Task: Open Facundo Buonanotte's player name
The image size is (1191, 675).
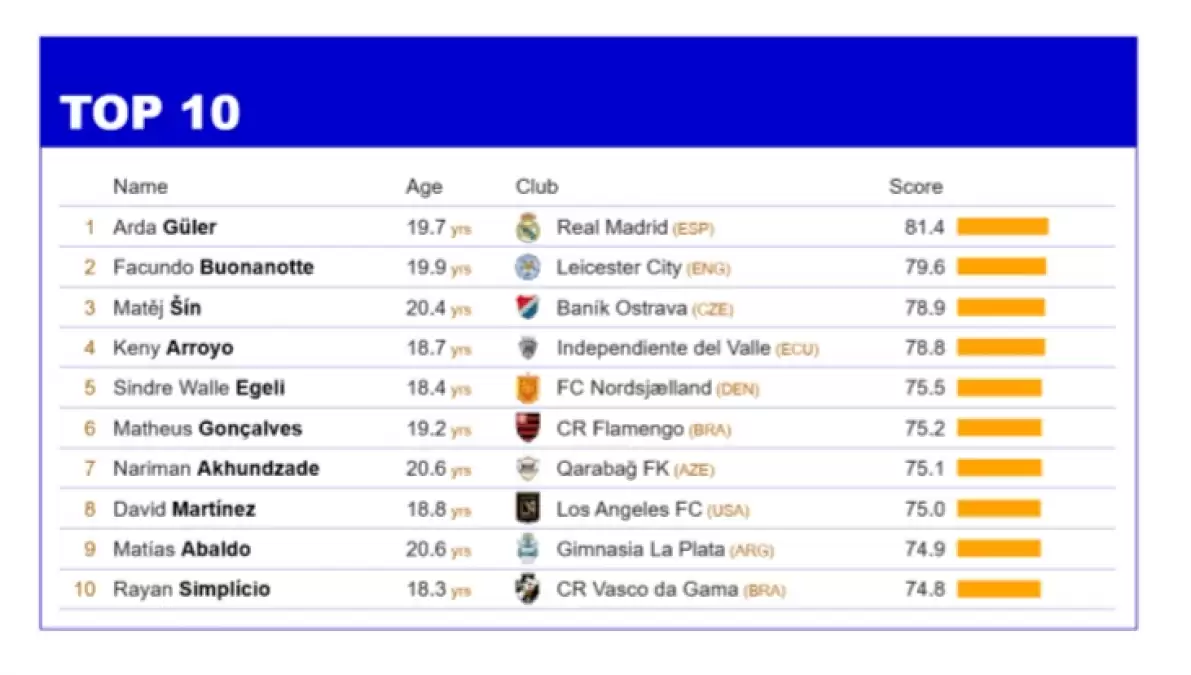Action: [x=213, y=268]
